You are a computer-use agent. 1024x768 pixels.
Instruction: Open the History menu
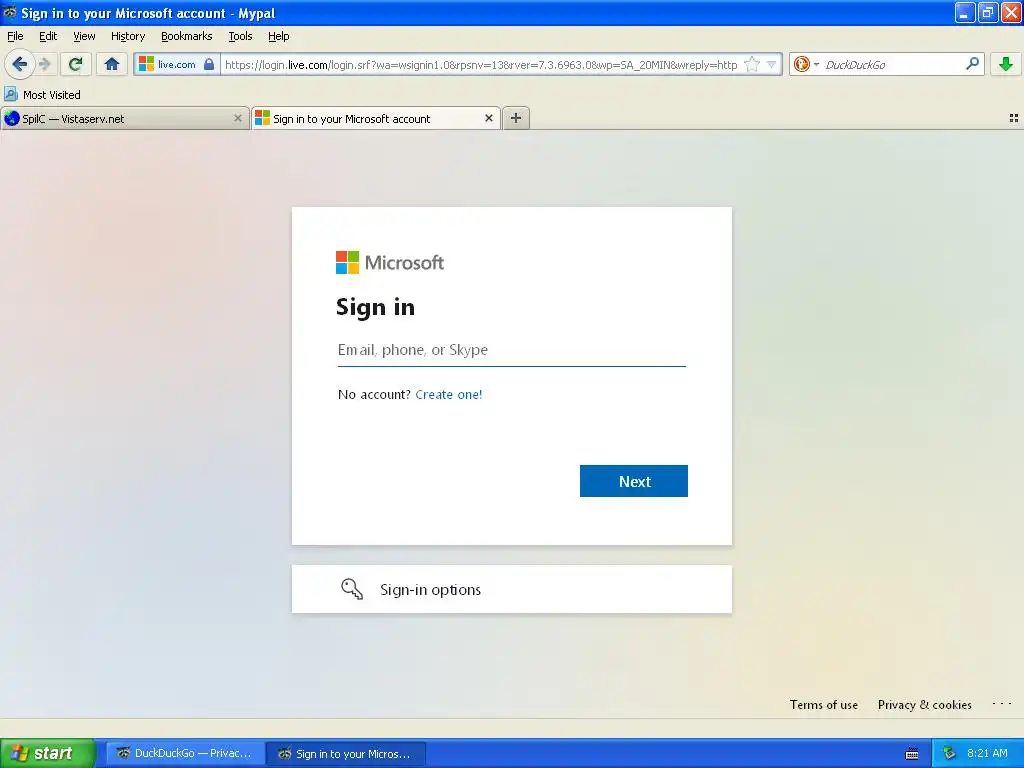pyautogui.click(x=127, y=36)
